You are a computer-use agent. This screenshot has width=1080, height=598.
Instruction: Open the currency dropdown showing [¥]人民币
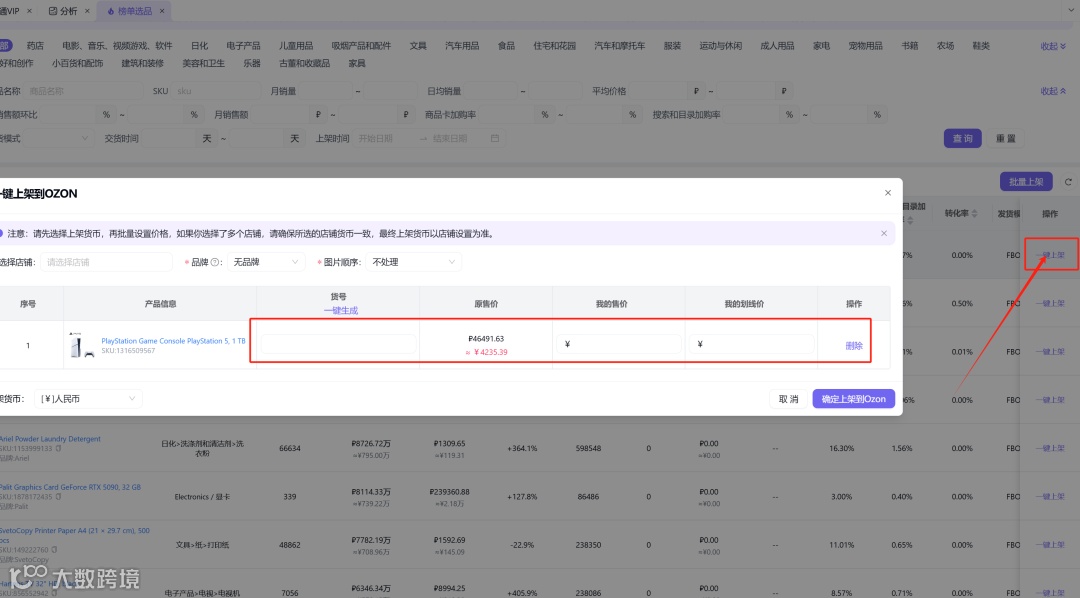(88, 398)
